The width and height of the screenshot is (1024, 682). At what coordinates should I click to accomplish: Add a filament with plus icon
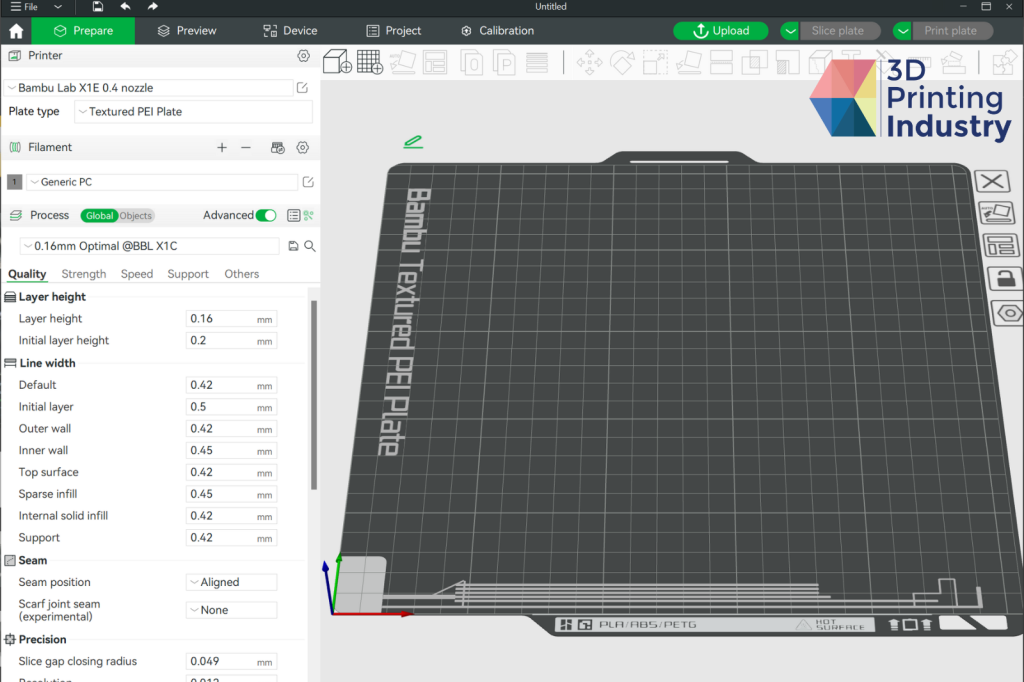point(222,148)
